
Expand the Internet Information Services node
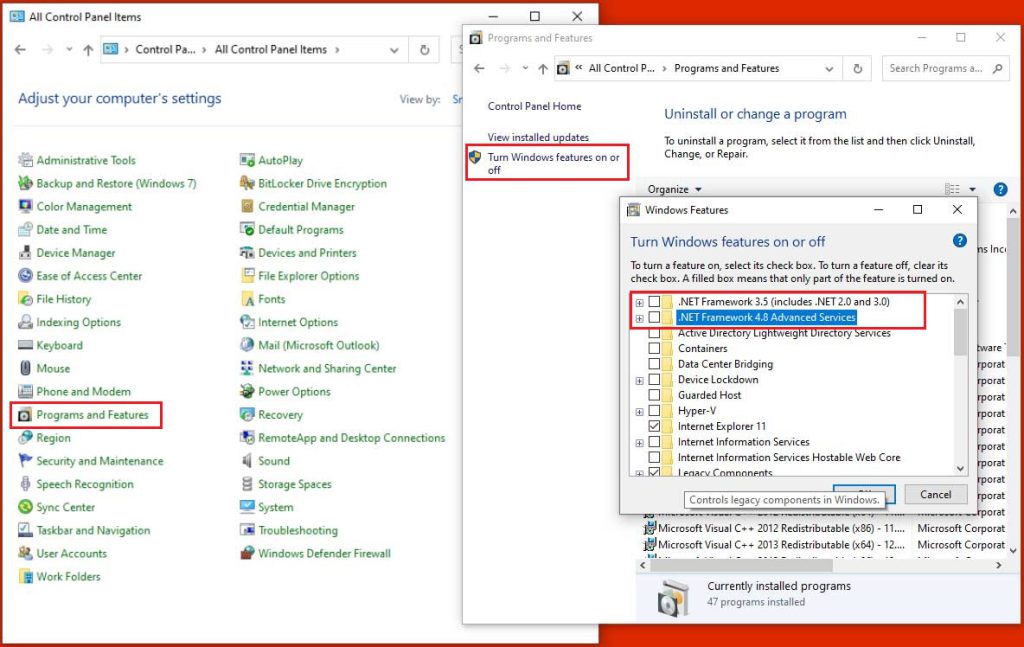coord(639,443)
